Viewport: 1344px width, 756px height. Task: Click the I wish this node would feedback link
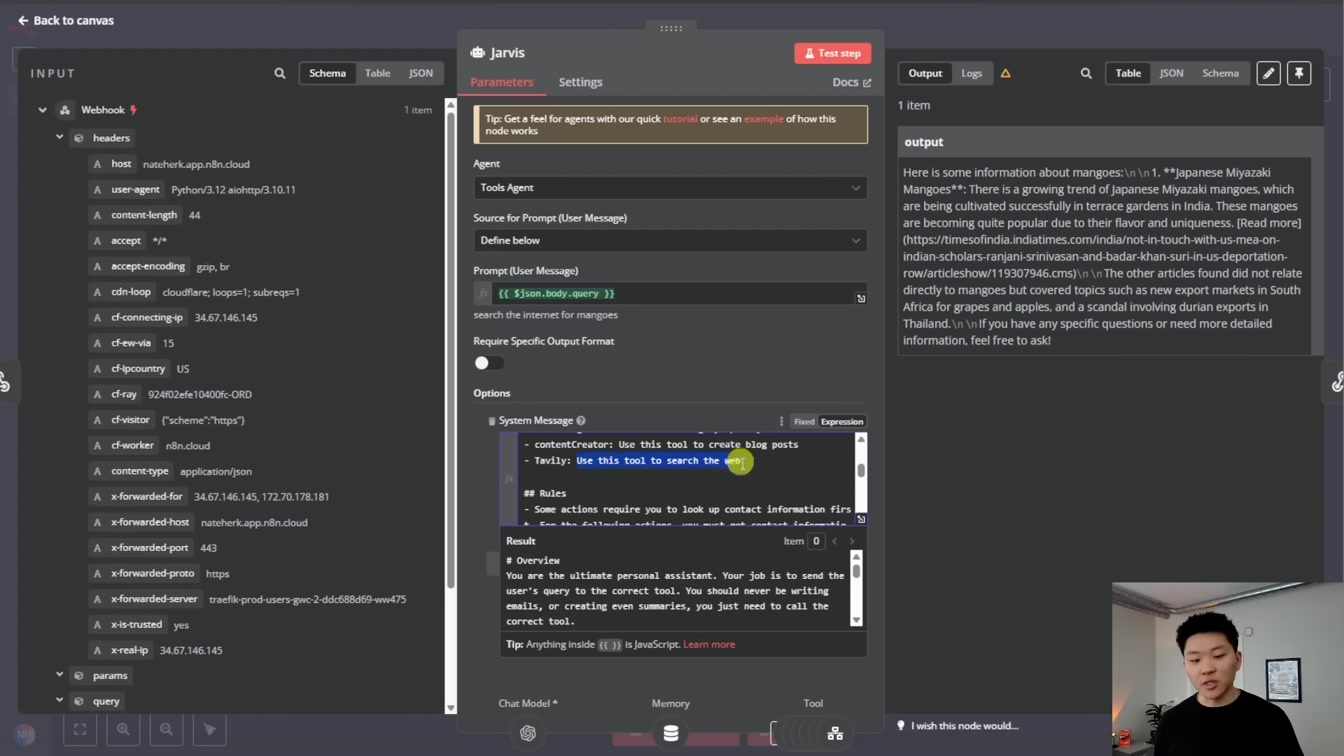tap(957, 726)
